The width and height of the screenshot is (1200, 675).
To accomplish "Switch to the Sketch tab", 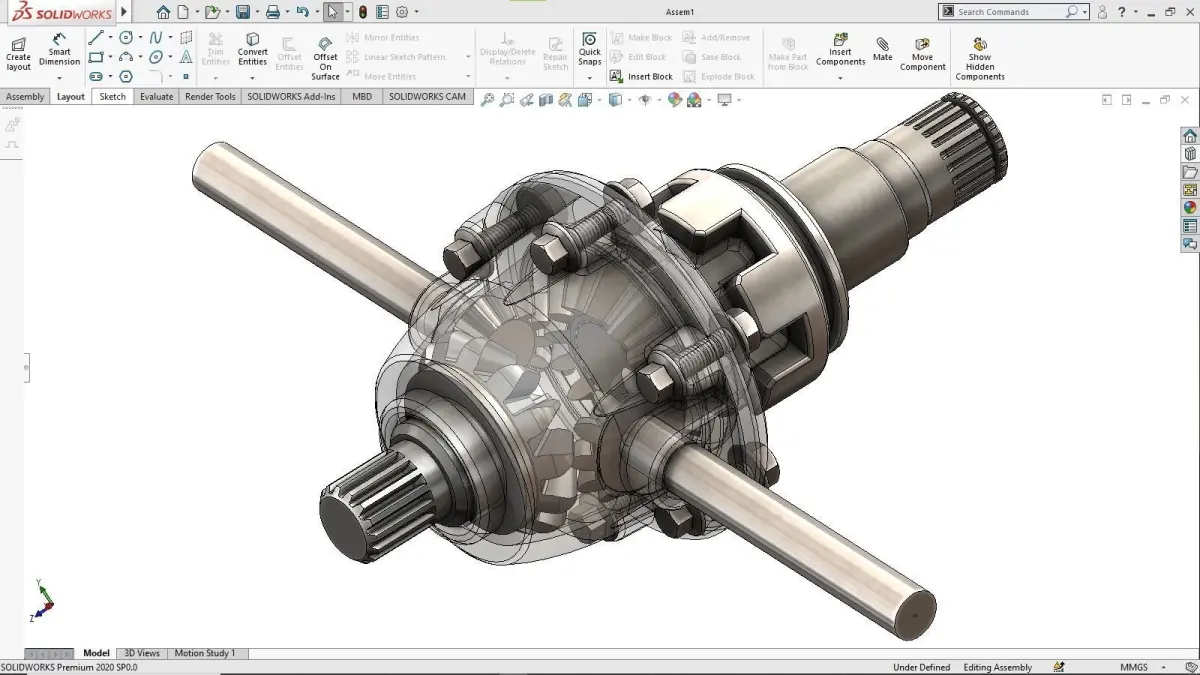I will [113, 97].
